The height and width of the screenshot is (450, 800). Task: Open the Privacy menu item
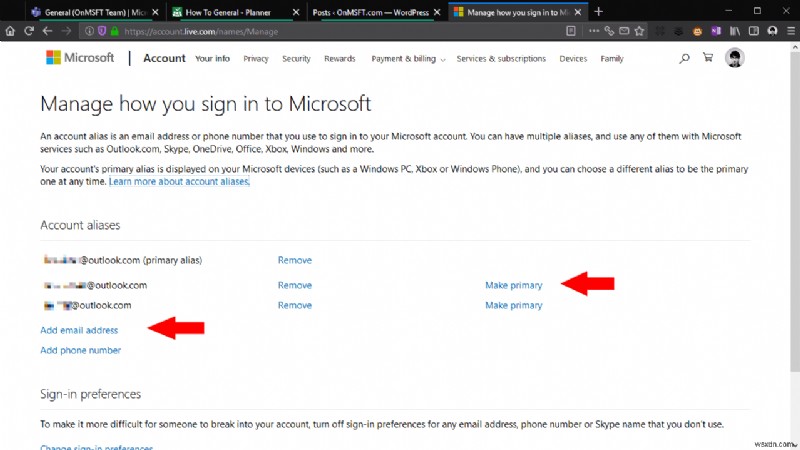click(256, 59)
